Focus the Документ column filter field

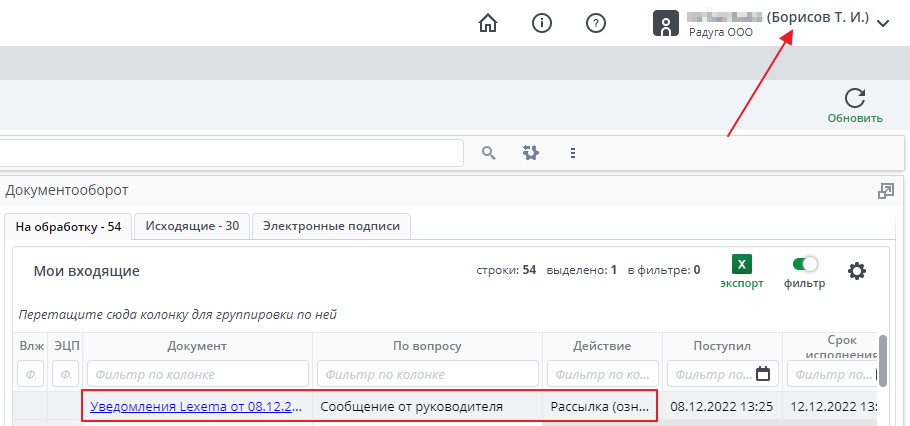[x=198, y=374]
